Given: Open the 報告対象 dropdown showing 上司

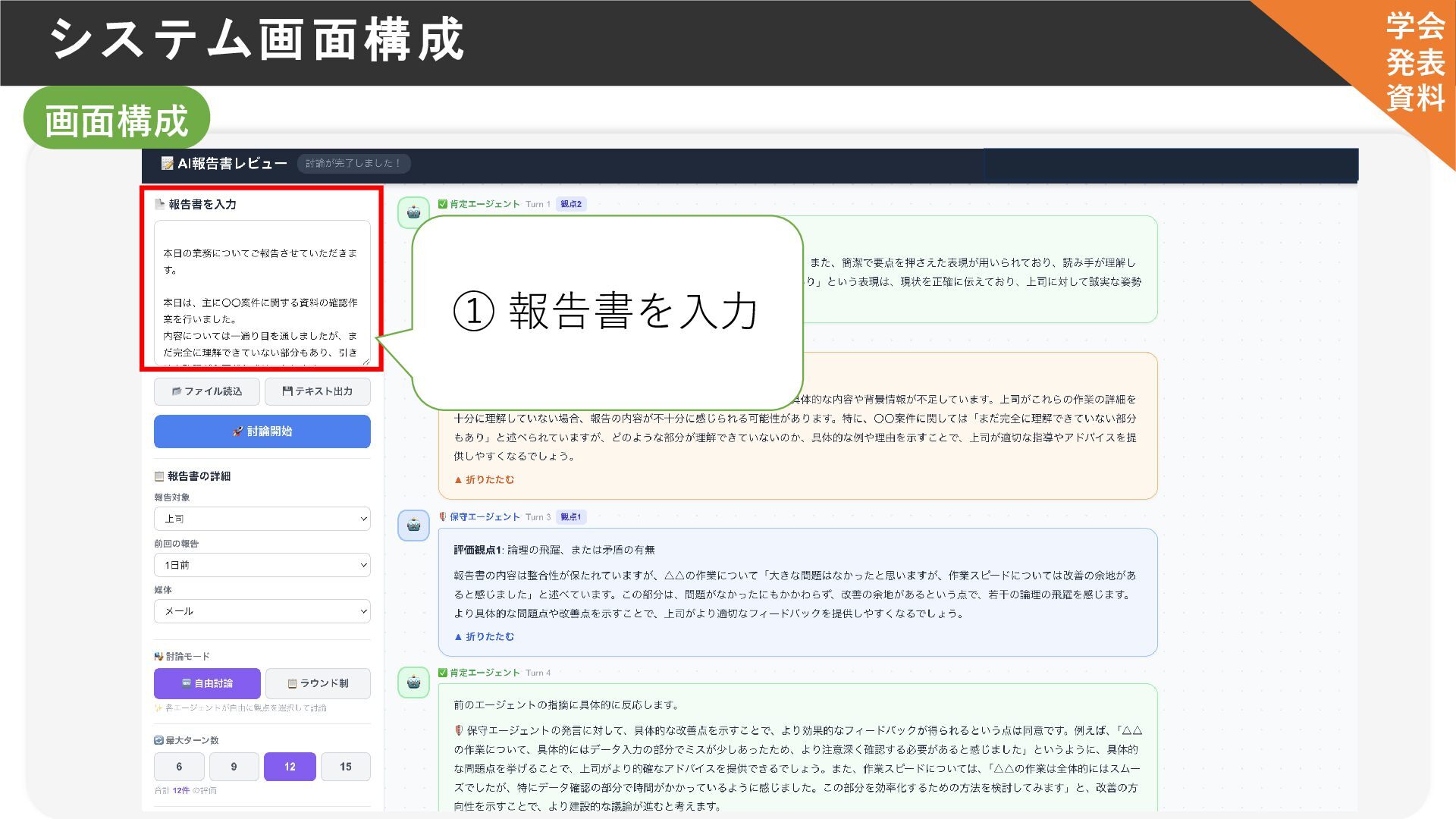Looking at the screenshot, I should click(x=262, y=519).
